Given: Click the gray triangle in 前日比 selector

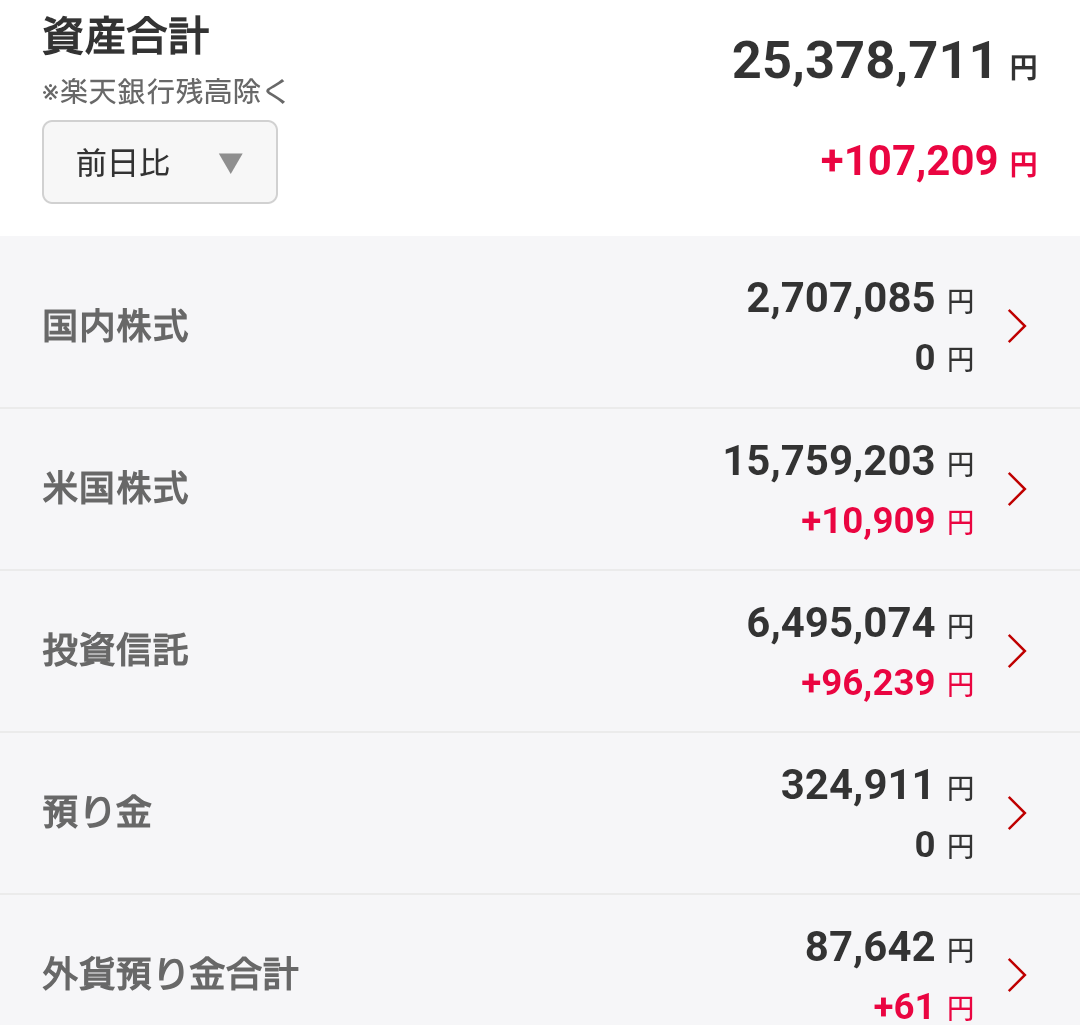Looking at the screenshot, I should (230, 163).
